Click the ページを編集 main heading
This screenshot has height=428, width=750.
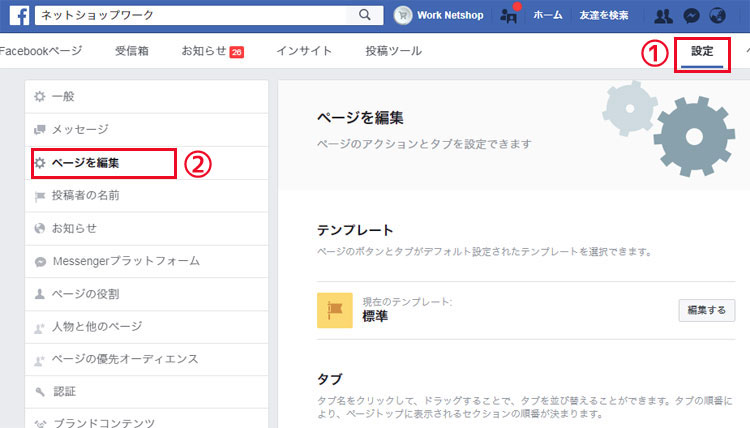[x=360, y=118]
